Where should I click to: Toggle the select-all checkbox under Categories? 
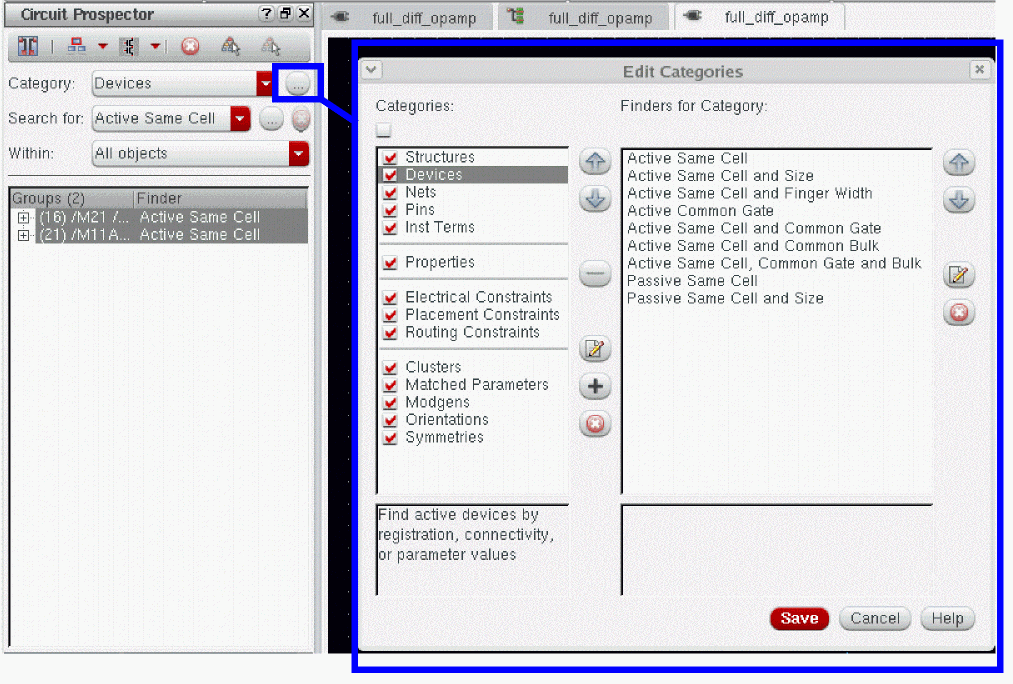click(383, 130)
